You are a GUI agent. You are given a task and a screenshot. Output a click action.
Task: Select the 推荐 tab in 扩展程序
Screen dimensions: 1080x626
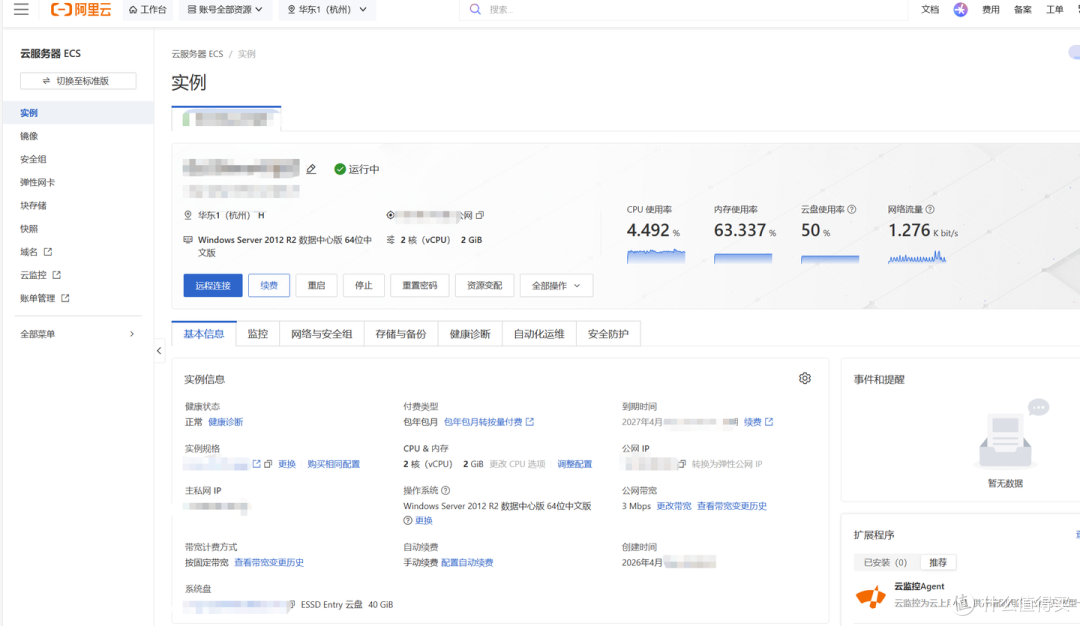click(x=937, y=563)
